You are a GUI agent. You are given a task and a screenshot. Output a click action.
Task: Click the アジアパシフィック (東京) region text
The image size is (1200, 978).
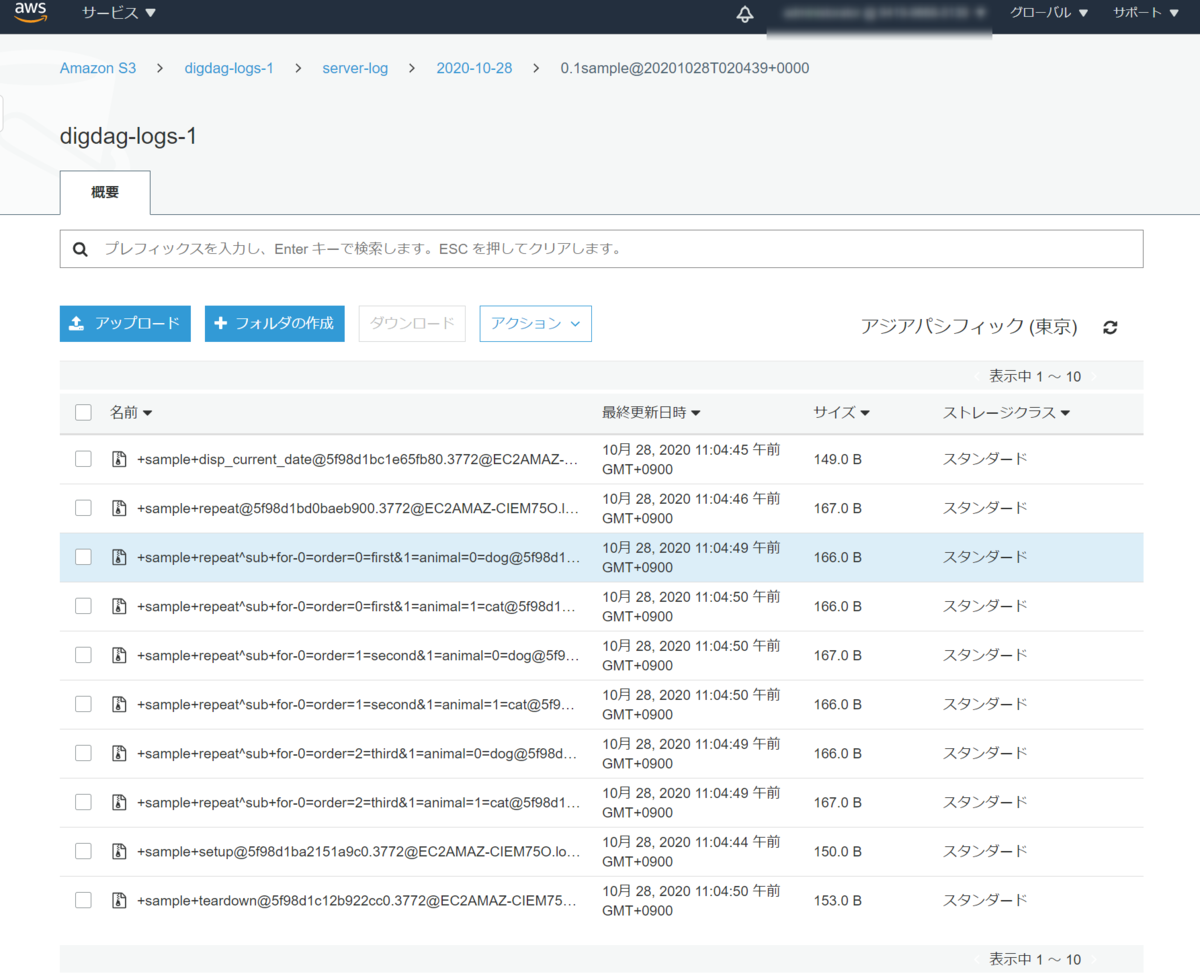coord(969,326)
